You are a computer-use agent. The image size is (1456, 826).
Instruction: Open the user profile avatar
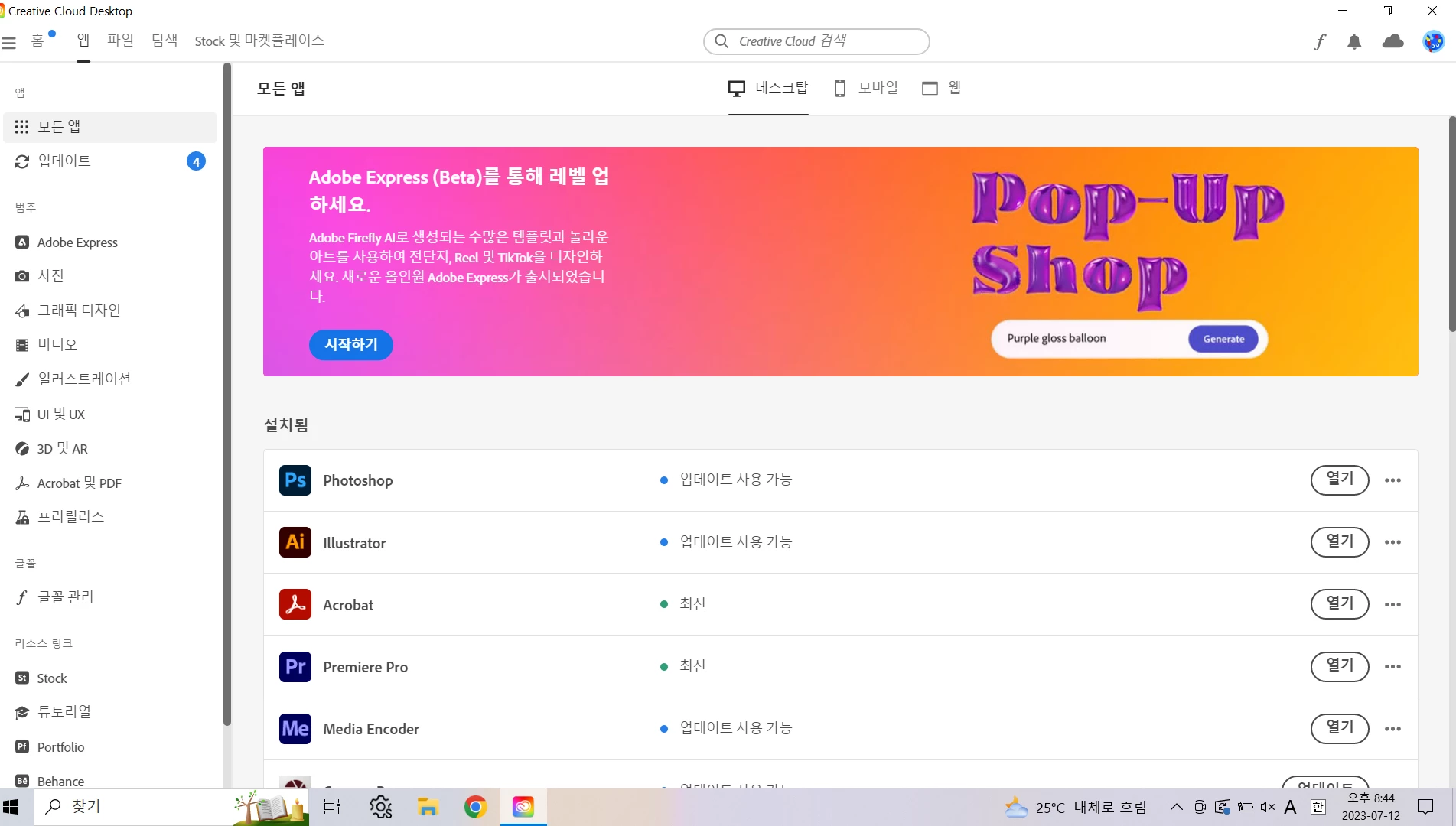click(1433, 41)
